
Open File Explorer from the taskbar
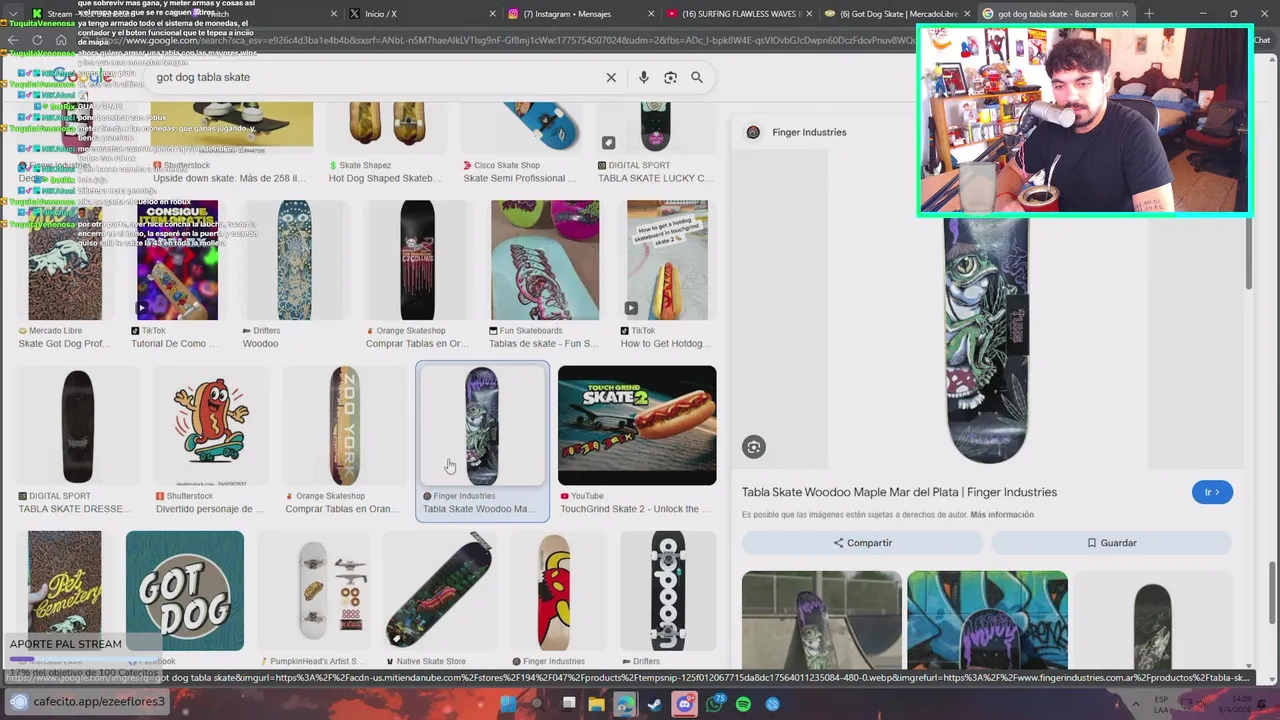click(x=597, y=703)
